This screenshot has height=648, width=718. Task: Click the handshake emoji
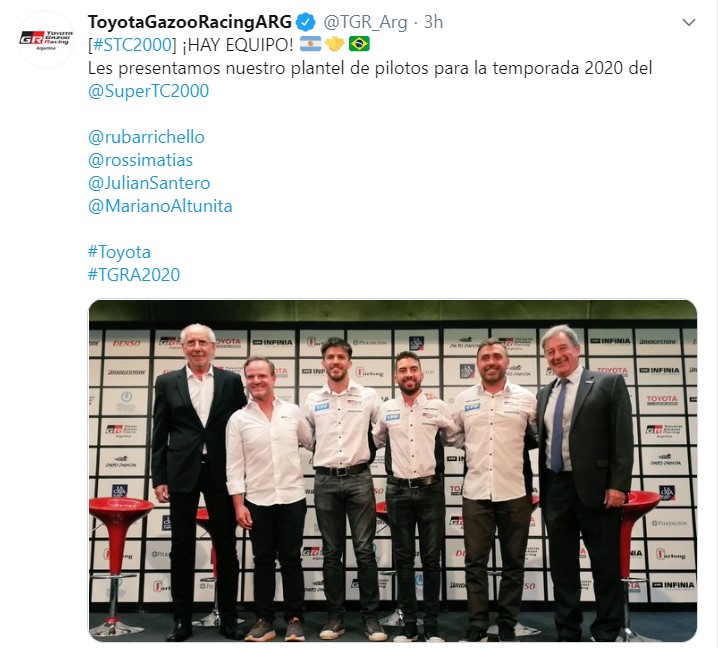point(334,44)
